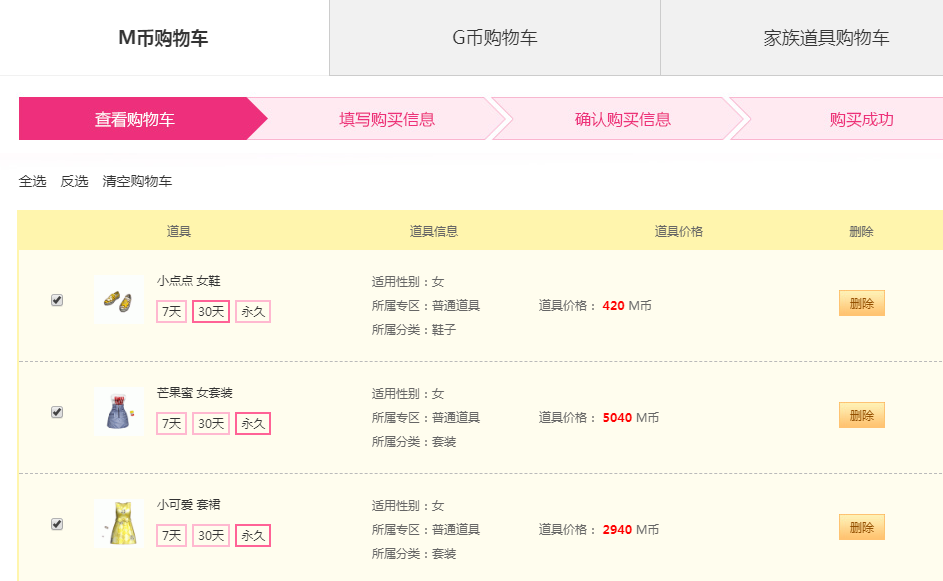
Task: Choose 永久 duration for 小点点 女鞋
Action: (253, 312)
